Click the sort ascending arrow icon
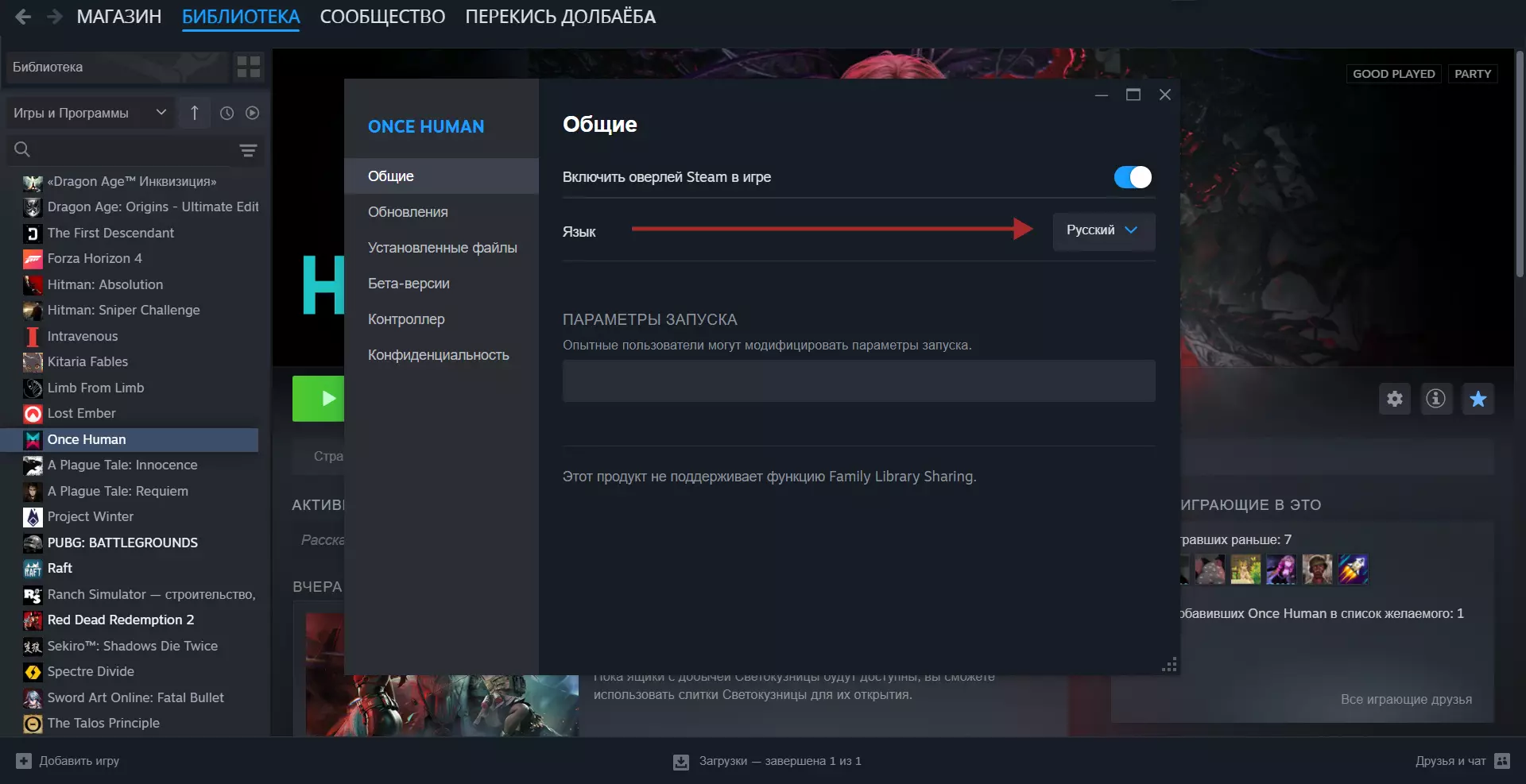This screenshot has height=784, width=1526. coord(195,113)
